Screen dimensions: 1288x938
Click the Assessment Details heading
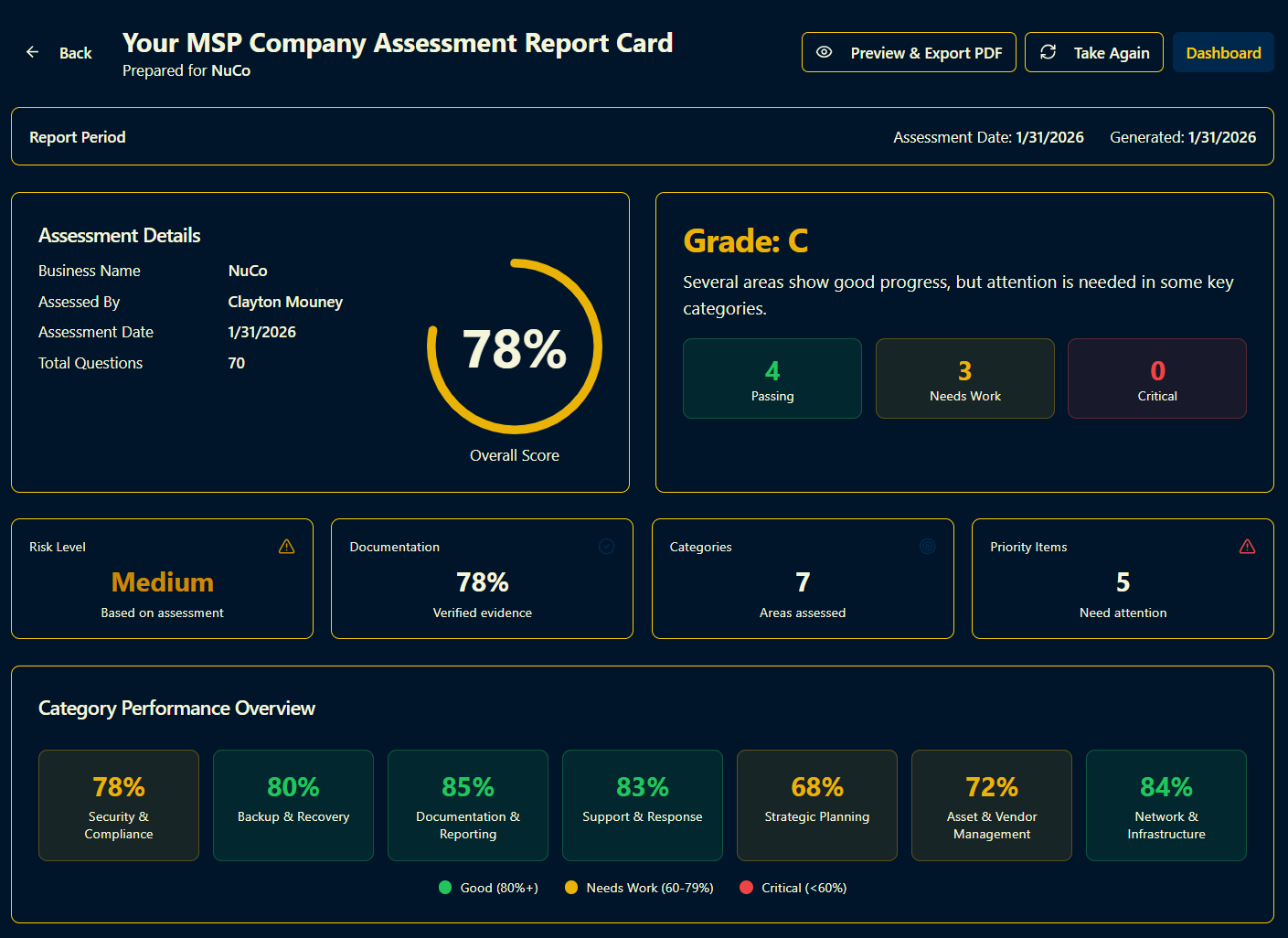point(119,236)
